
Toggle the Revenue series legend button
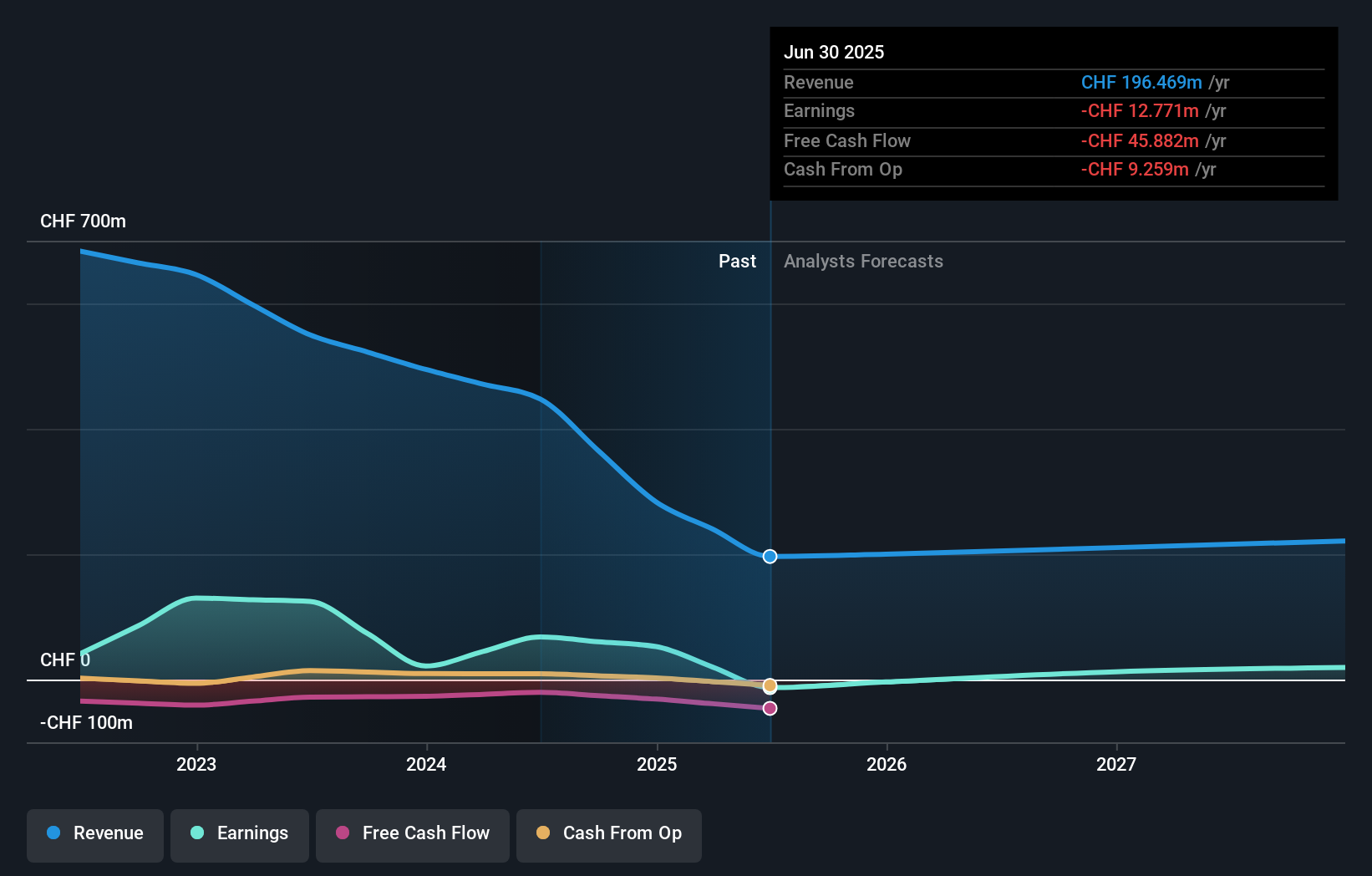click(x=95, y=835)
